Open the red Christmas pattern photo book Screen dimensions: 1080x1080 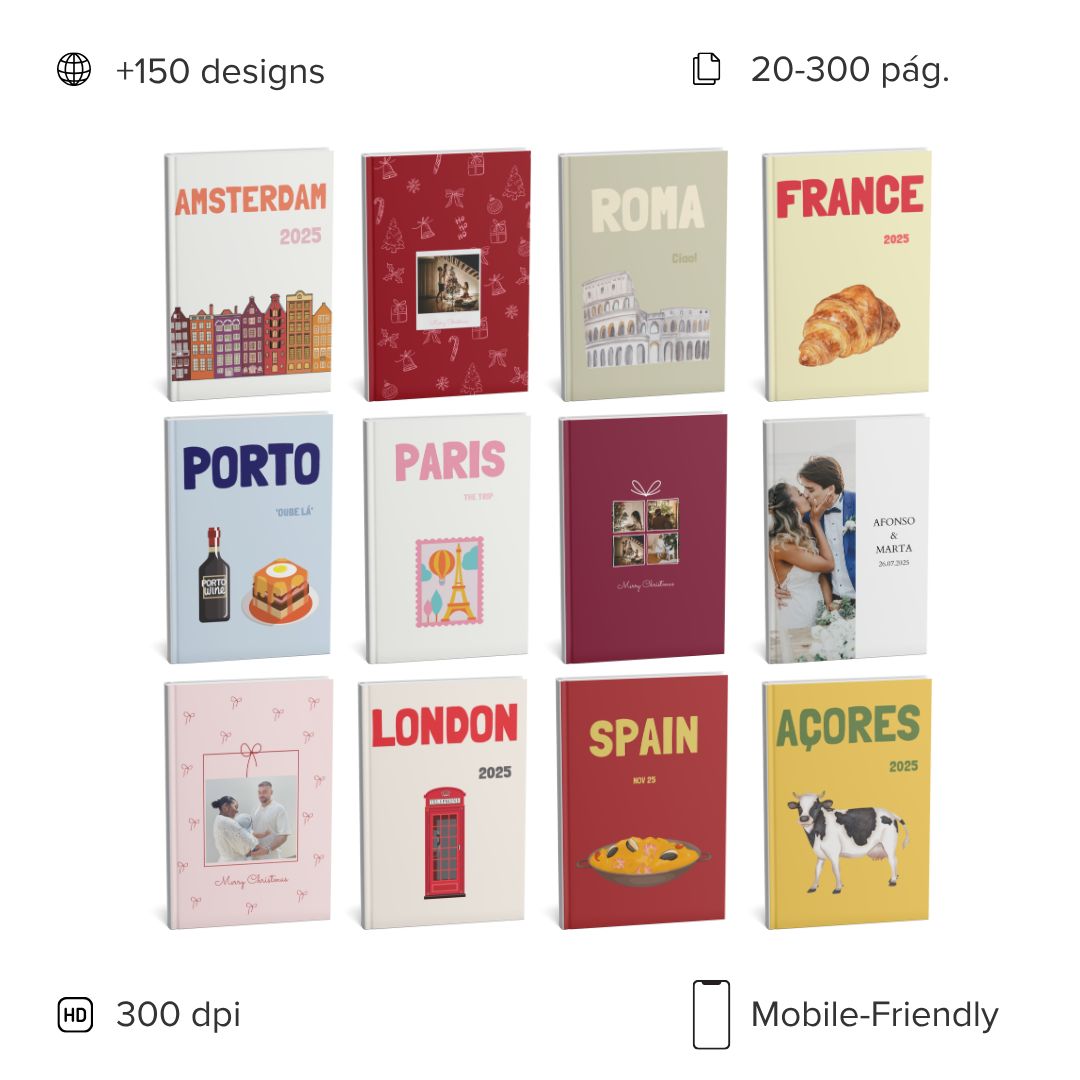coord(446,275)
